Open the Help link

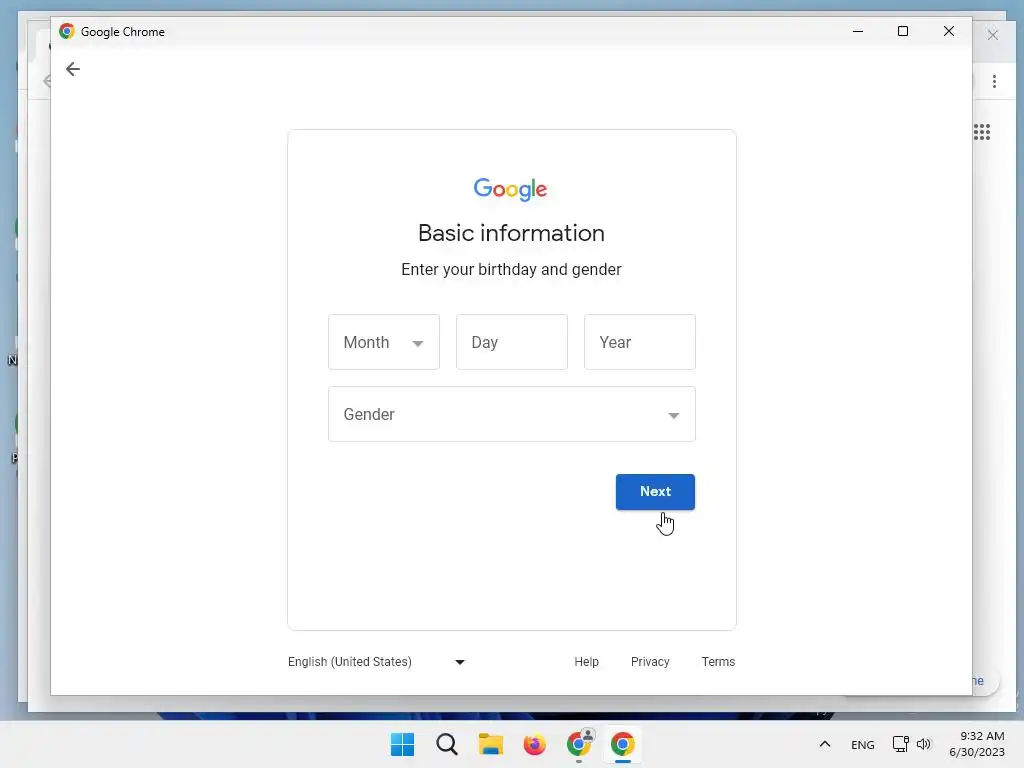pyautogui.click(x=586, y=662)
